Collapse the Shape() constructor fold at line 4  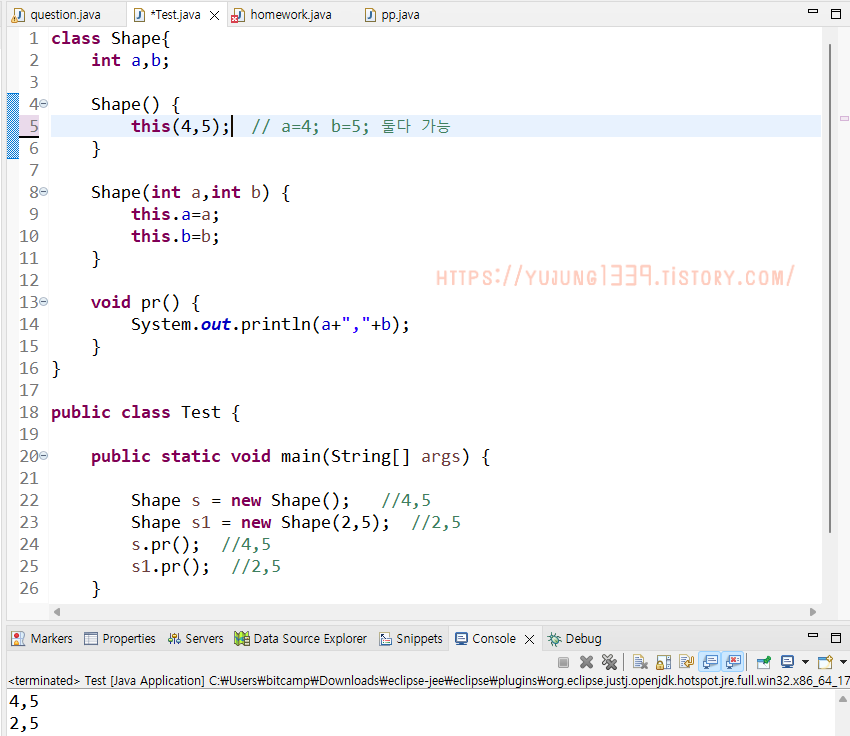coord(44,103)
